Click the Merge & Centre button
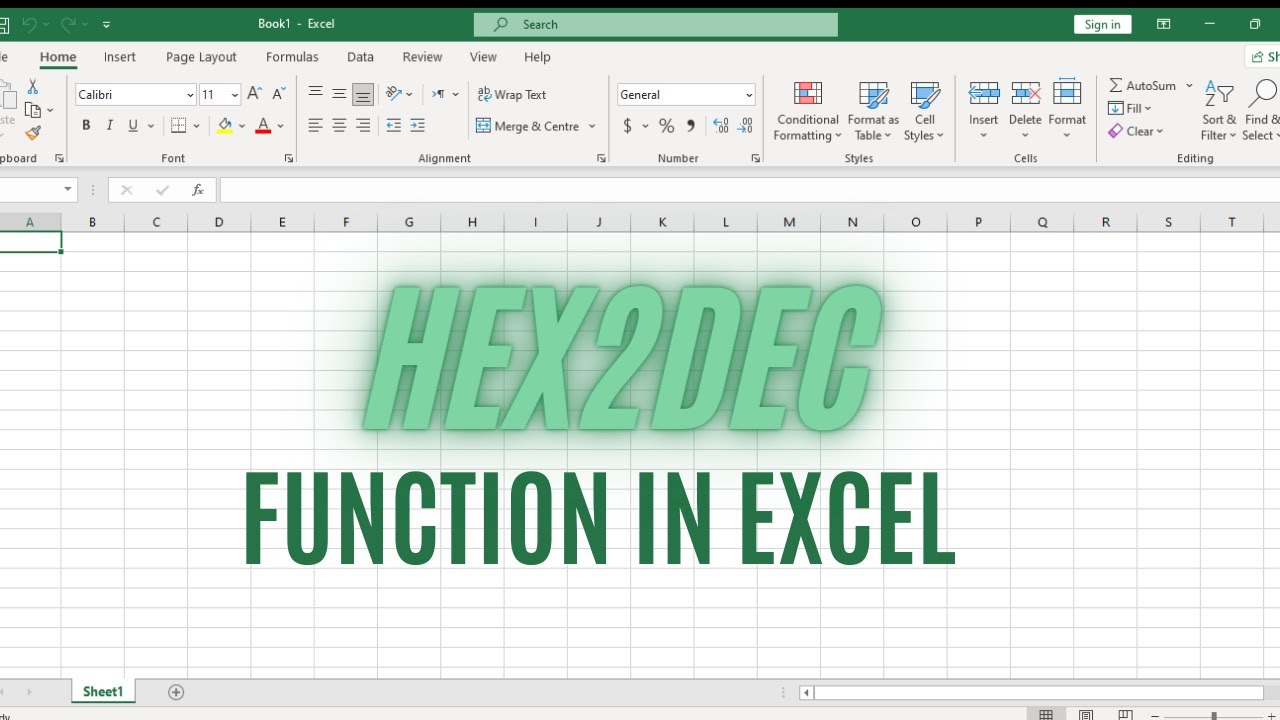This screenshot has width=1280, height=720. pos(528,126)
